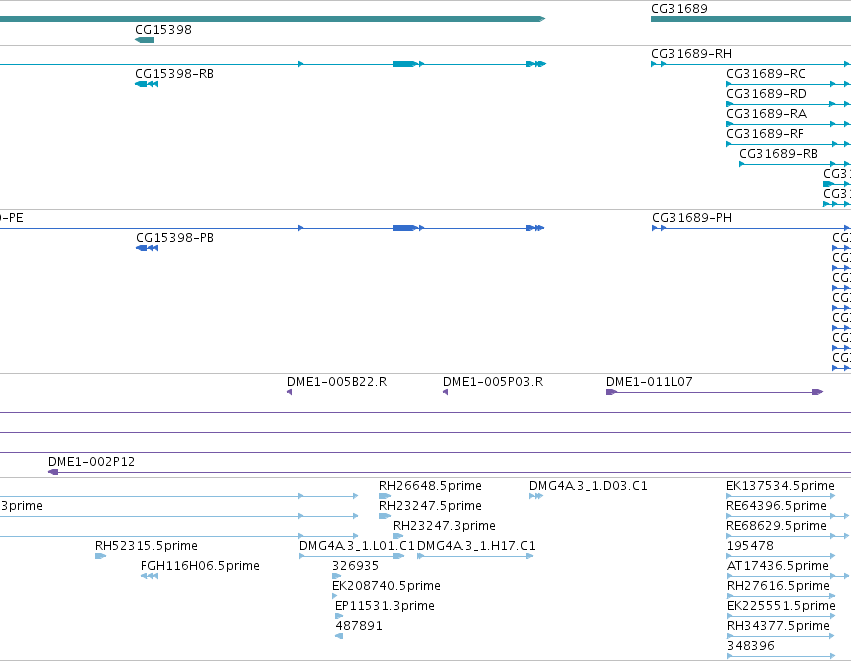Screen dimensions: 851x661
Task: Select the CG31689 gene label
Action: 679,9
